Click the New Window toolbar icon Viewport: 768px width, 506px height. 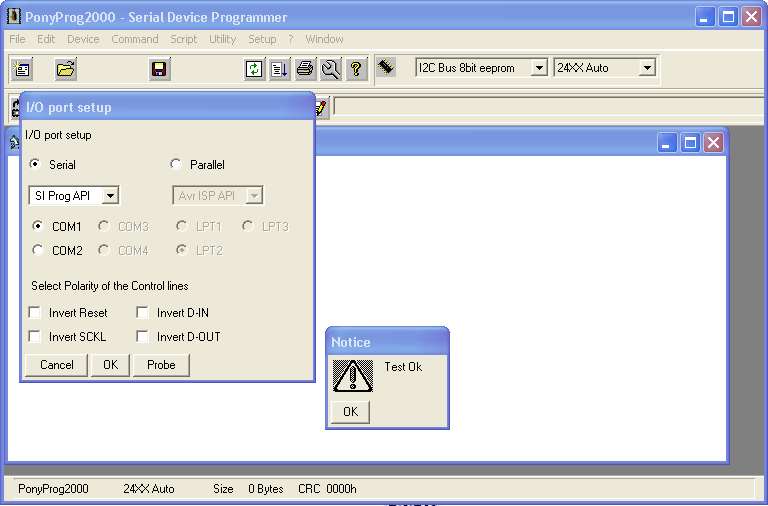pyautogui.click(x=21, y=69)
